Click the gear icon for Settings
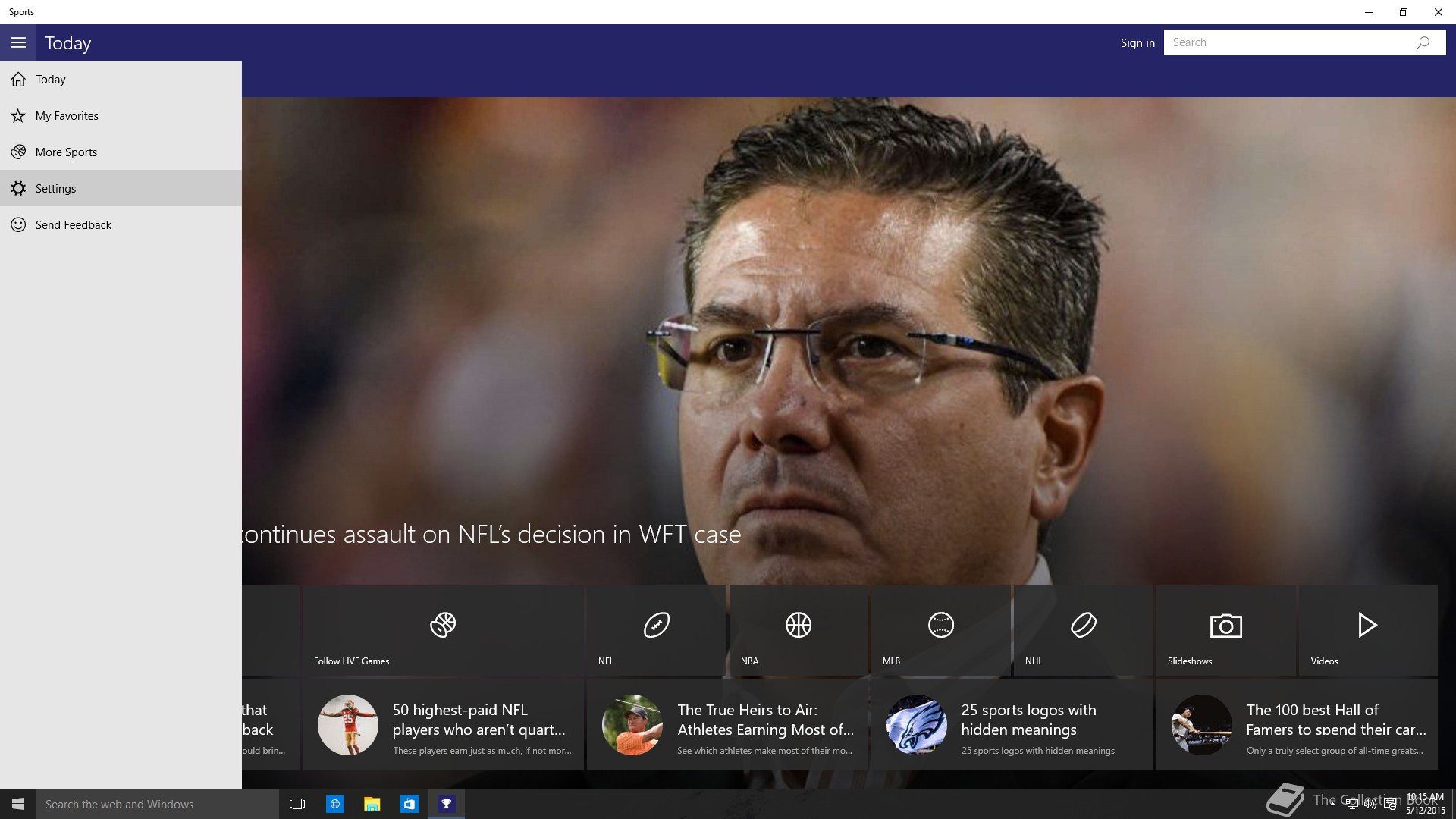Image resolution: width=1456 pixels, height=819 pixels. 18,188
